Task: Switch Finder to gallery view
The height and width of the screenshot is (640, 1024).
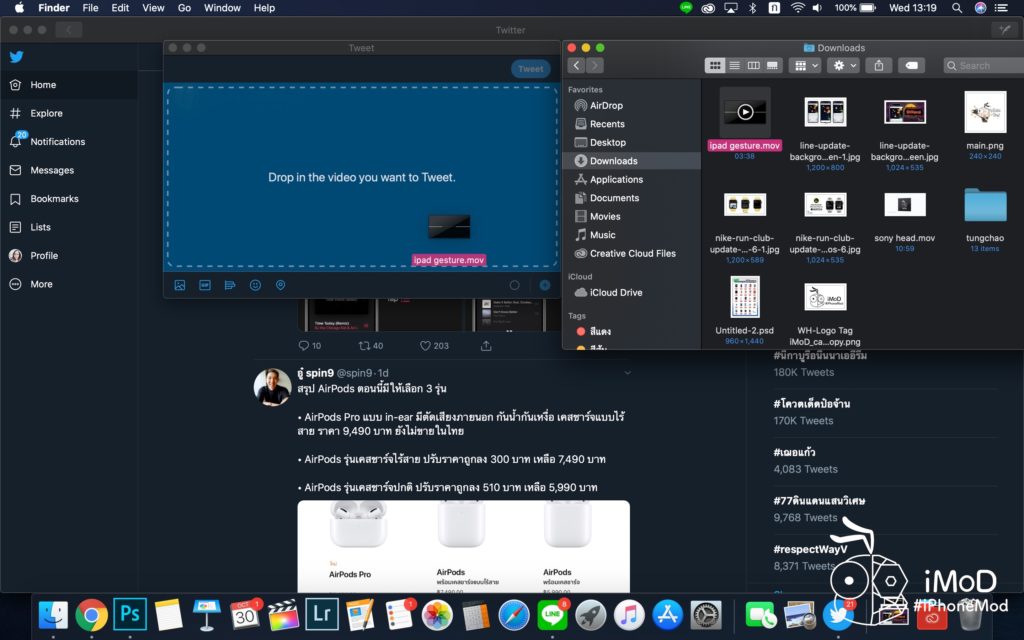Action: point(773,65)
